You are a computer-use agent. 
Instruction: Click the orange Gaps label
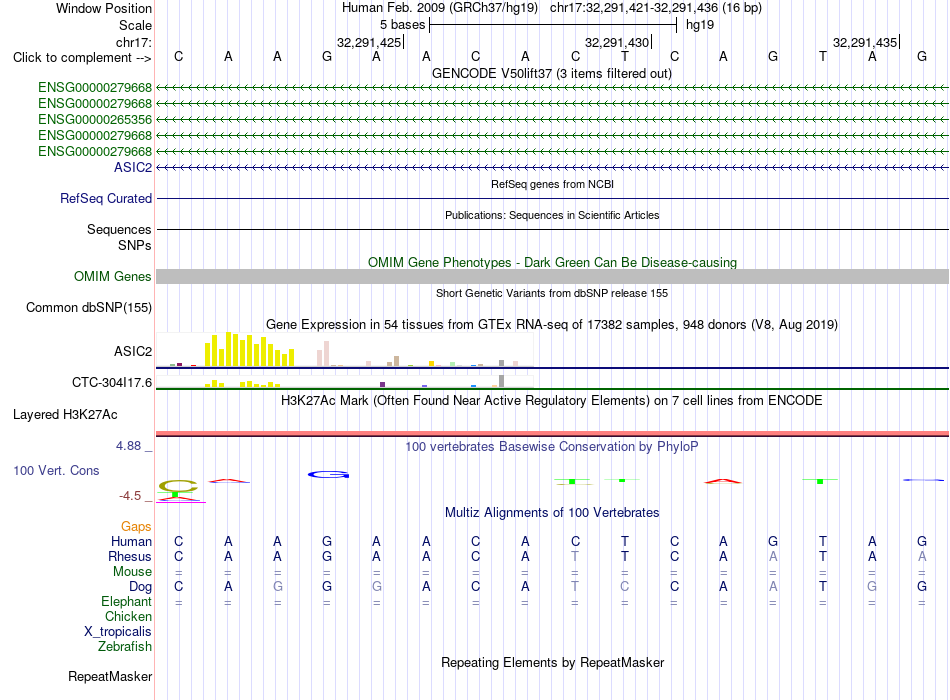pyautogui.click(x=136, y=527)
